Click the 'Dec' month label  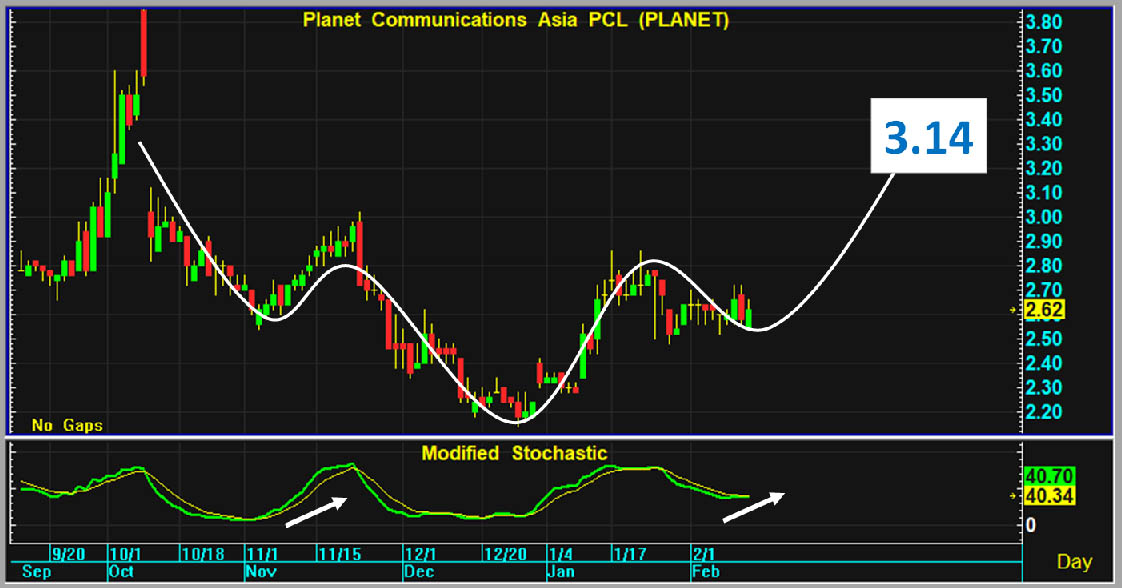(x=419, y=572)
